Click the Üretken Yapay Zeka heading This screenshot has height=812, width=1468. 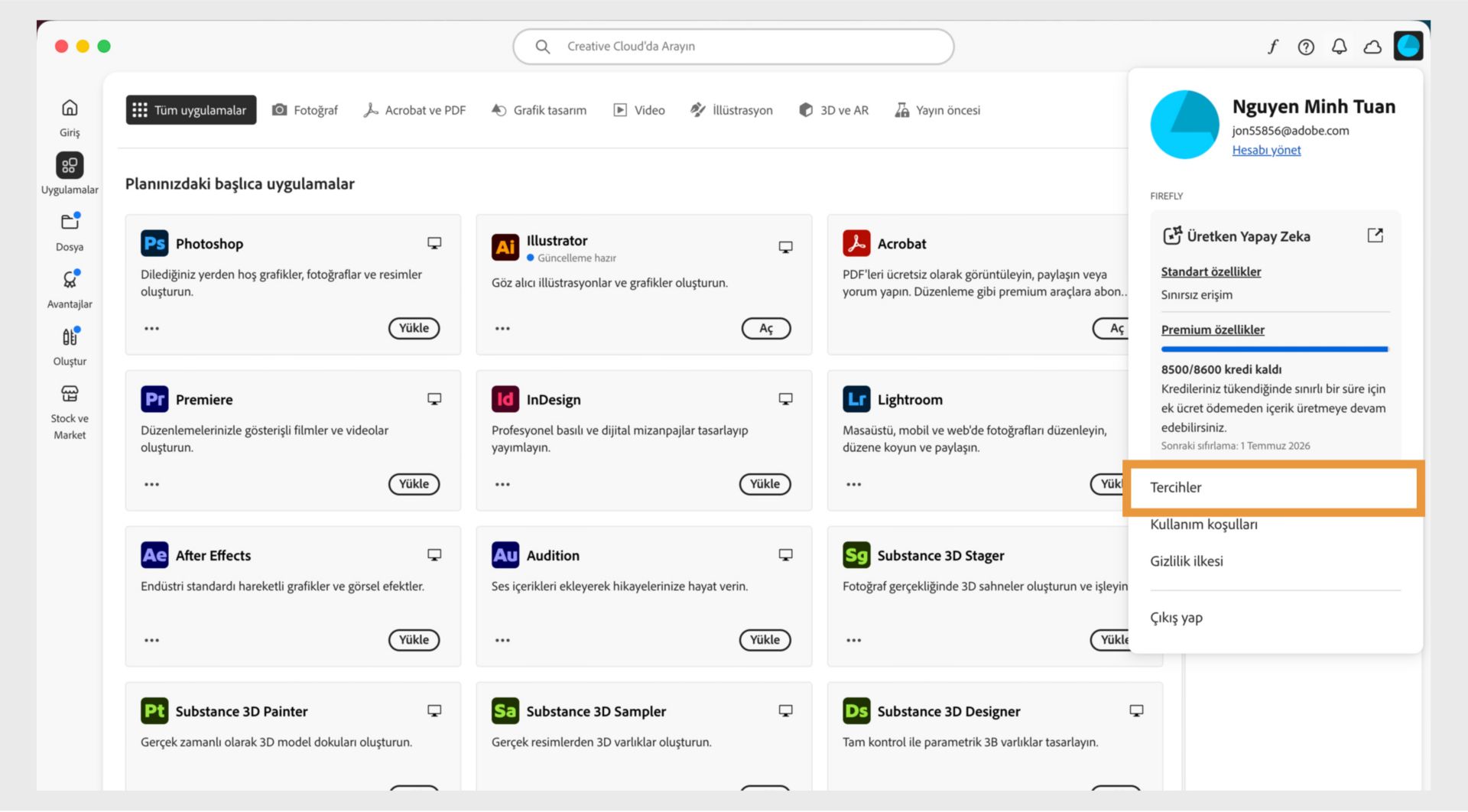(1249, 236)
